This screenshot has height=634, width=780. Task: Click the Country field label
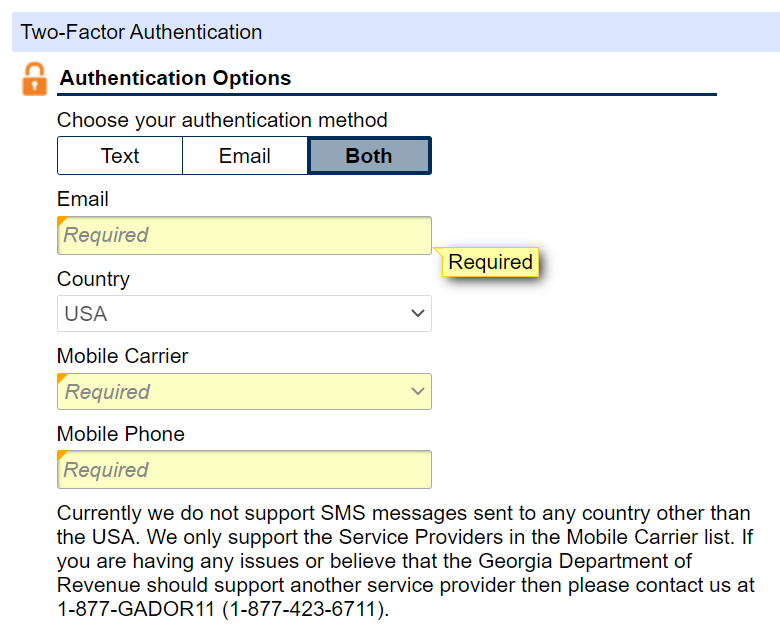(93, 279)
